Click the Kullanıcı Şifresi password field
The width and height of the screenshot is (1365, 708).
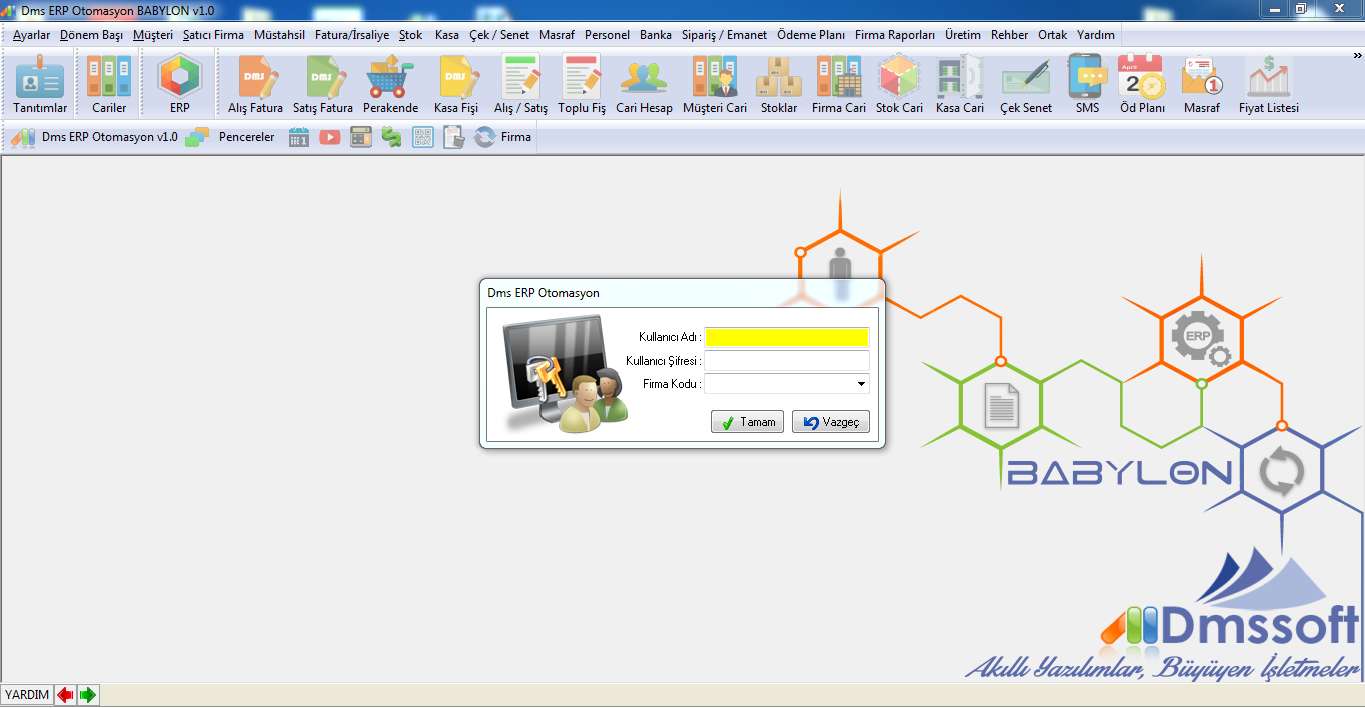786,361
